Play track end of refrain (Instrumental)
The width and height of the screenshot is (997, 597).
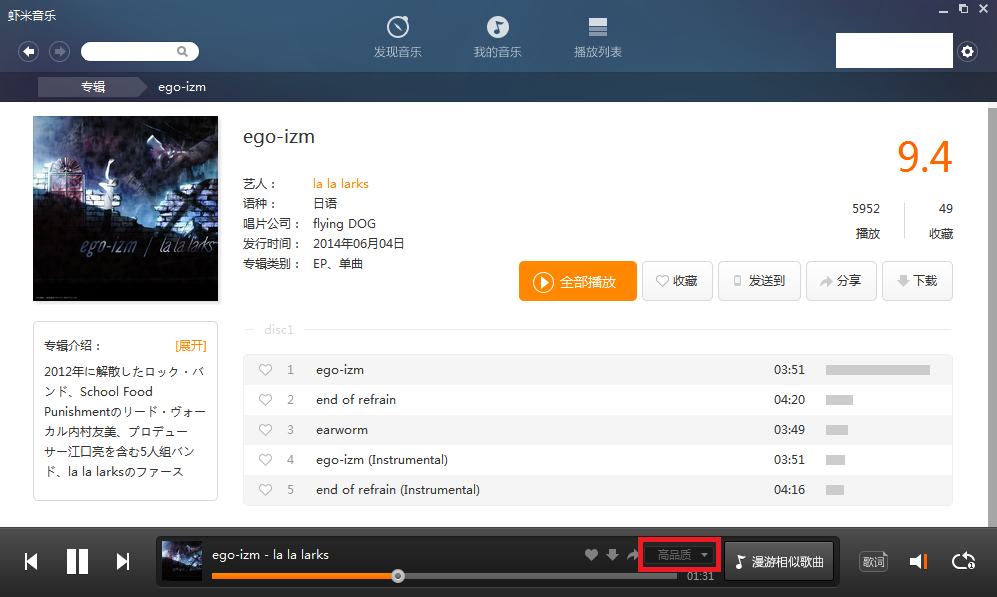(398, 490)
